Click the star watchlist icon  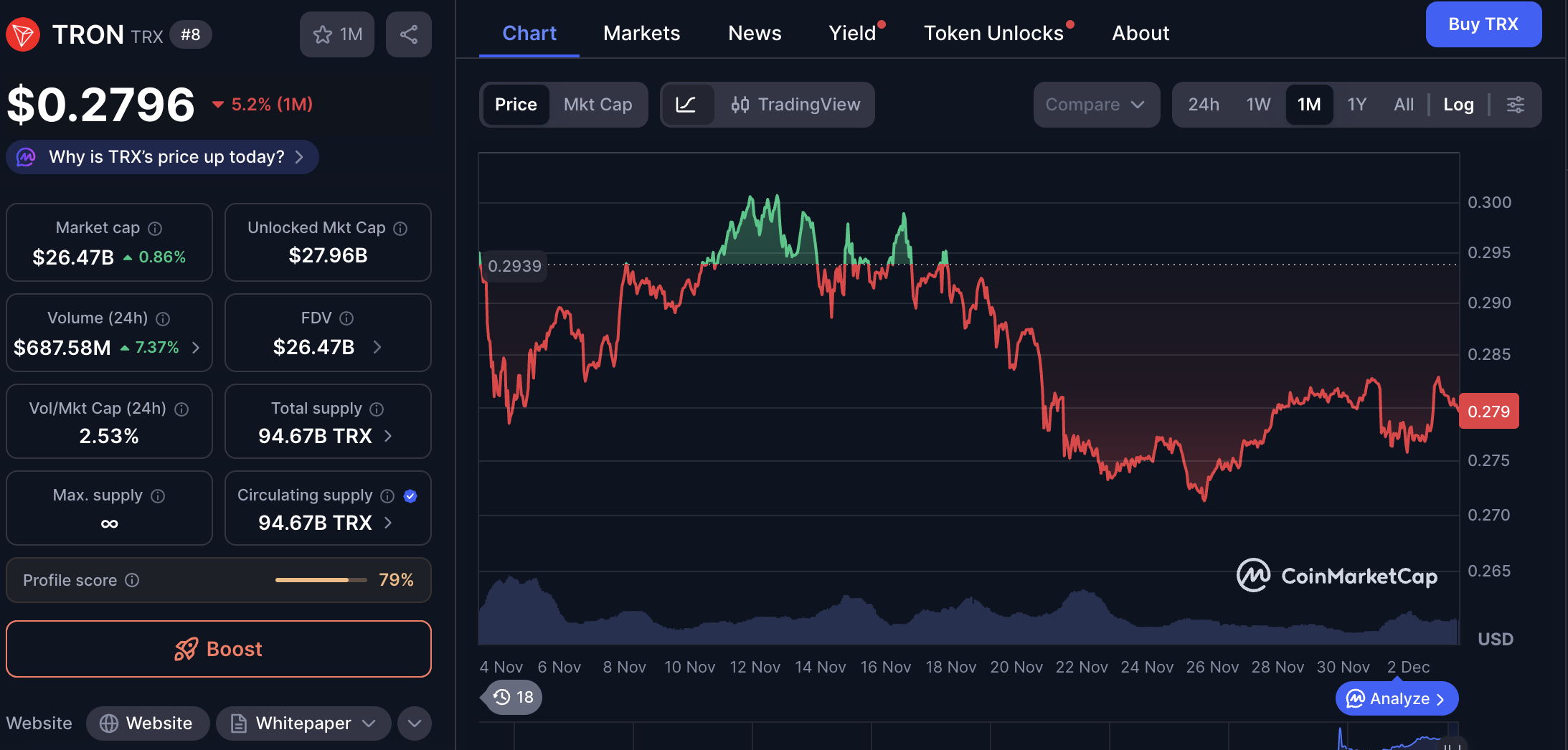[x=323, y=34]
